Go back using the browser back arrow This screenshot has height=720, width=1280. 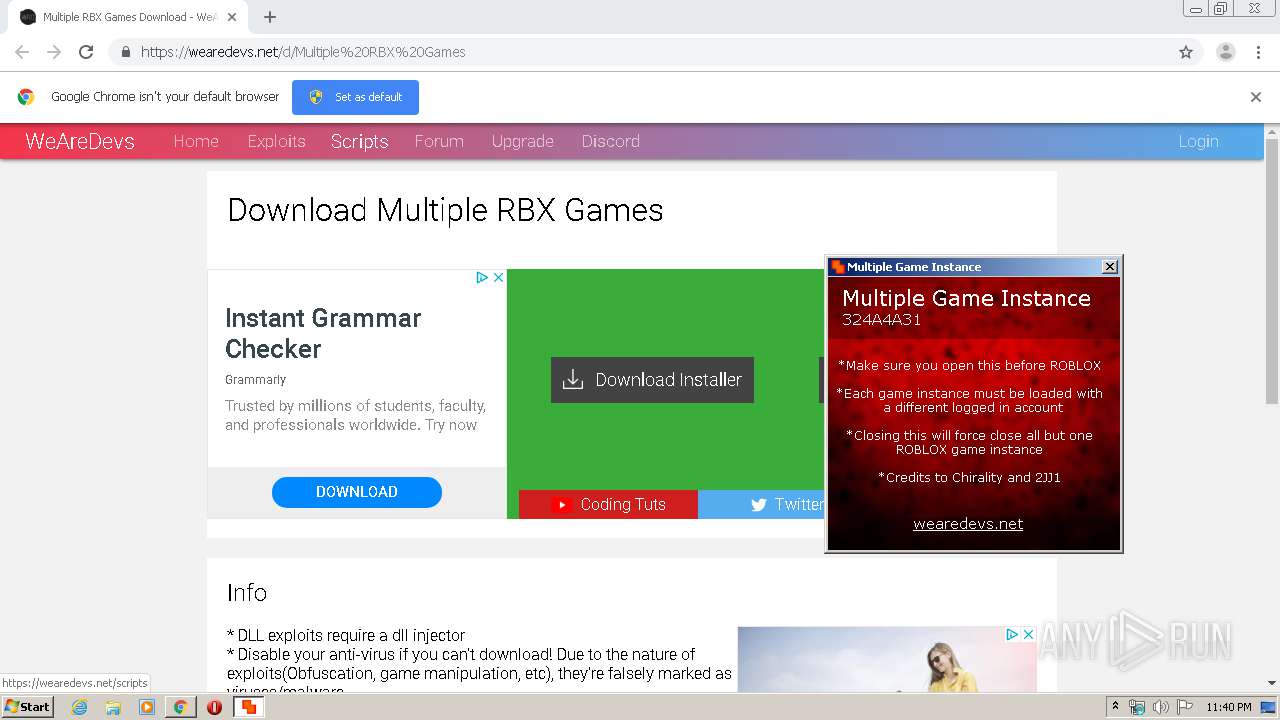coord(22,52)
